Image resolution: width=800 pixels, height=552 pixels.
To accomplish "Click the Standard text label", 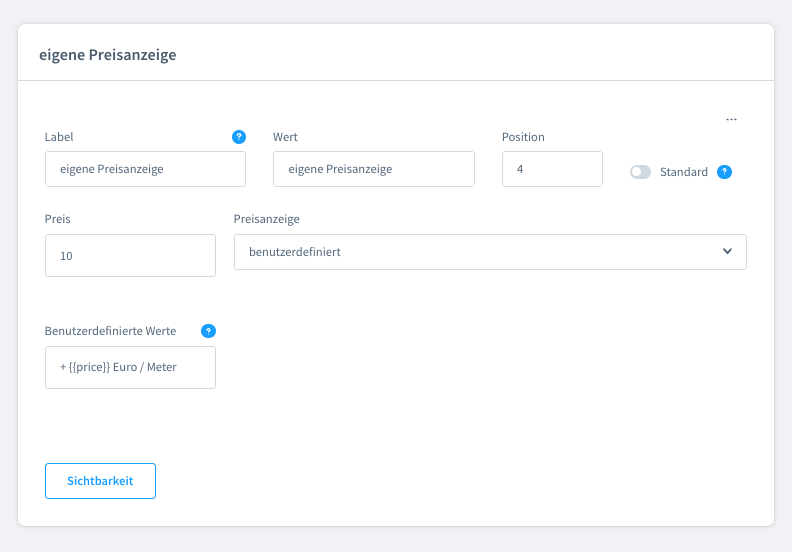I will pyautogui.click(x=684, y=172).
